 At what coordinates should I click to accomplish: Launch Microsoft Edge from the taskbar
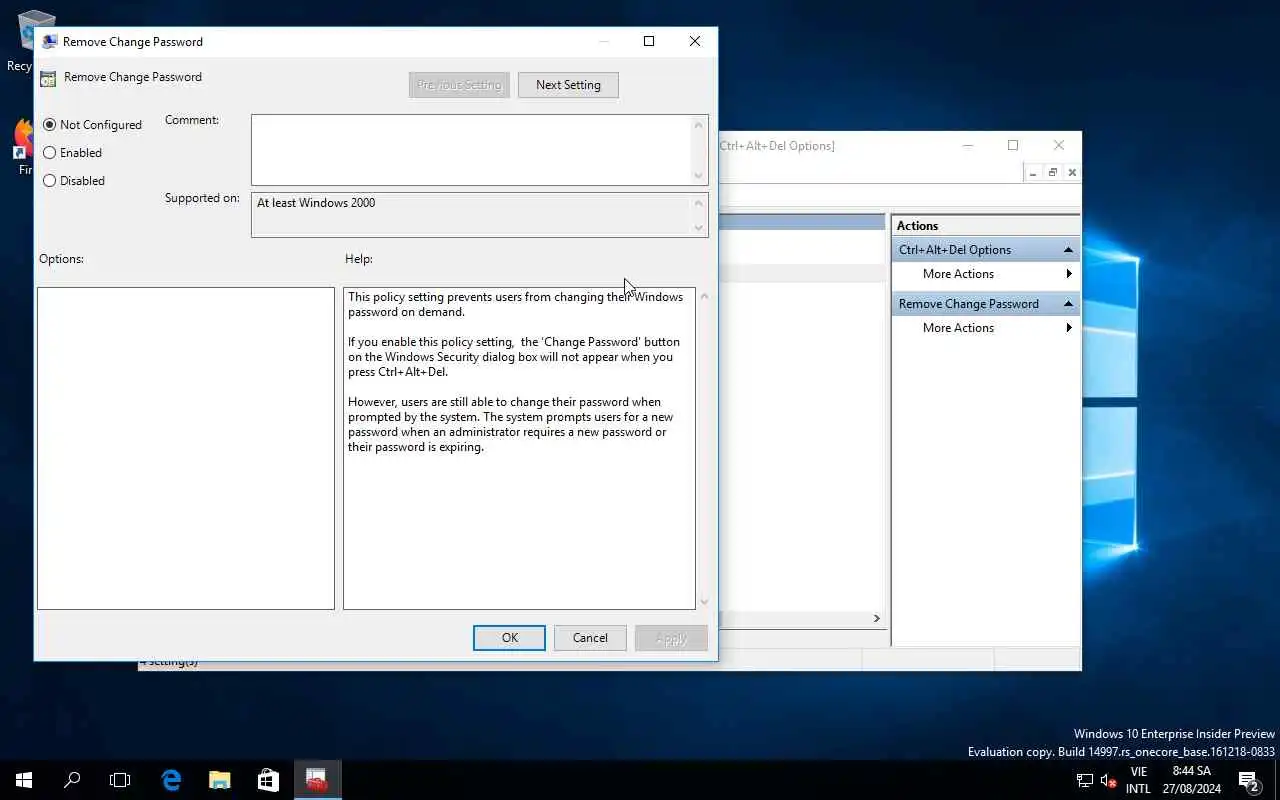[171, 780]
